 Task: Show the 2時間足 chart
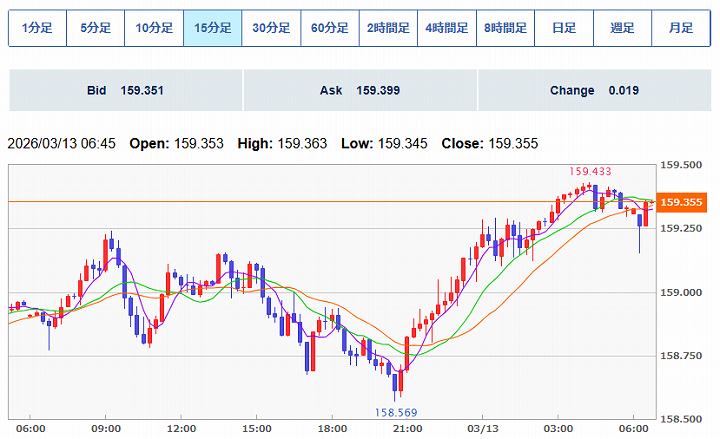point(388,29)
